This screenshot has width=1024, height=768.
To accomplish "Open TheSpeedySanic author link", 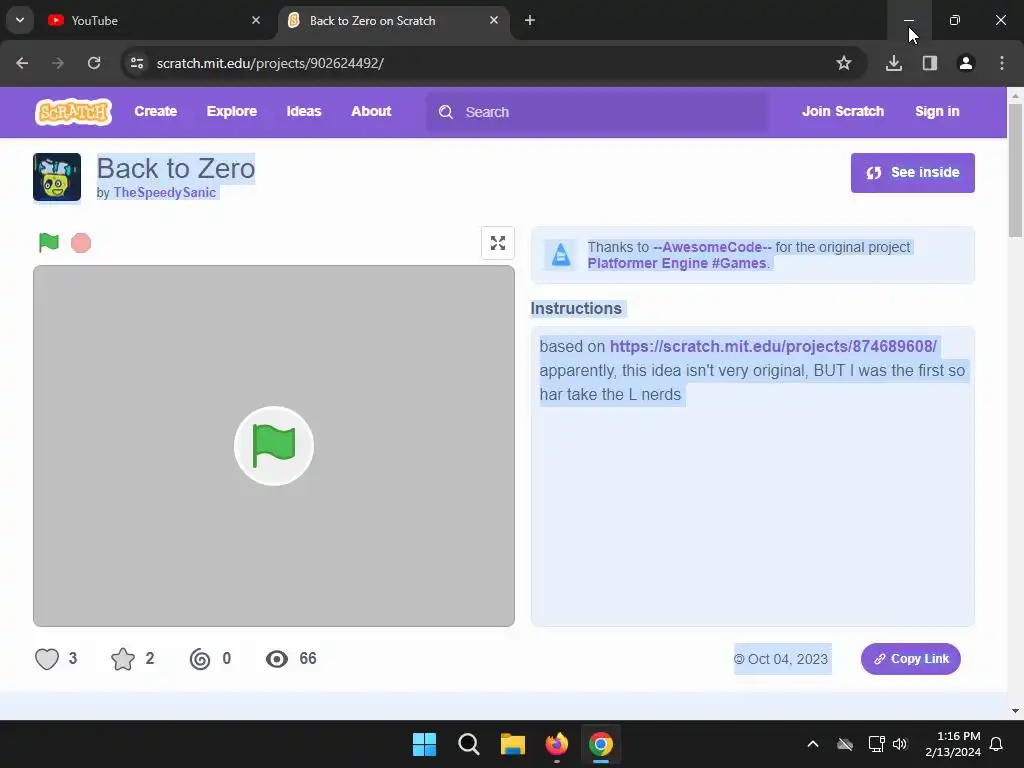I will (165, 193).
